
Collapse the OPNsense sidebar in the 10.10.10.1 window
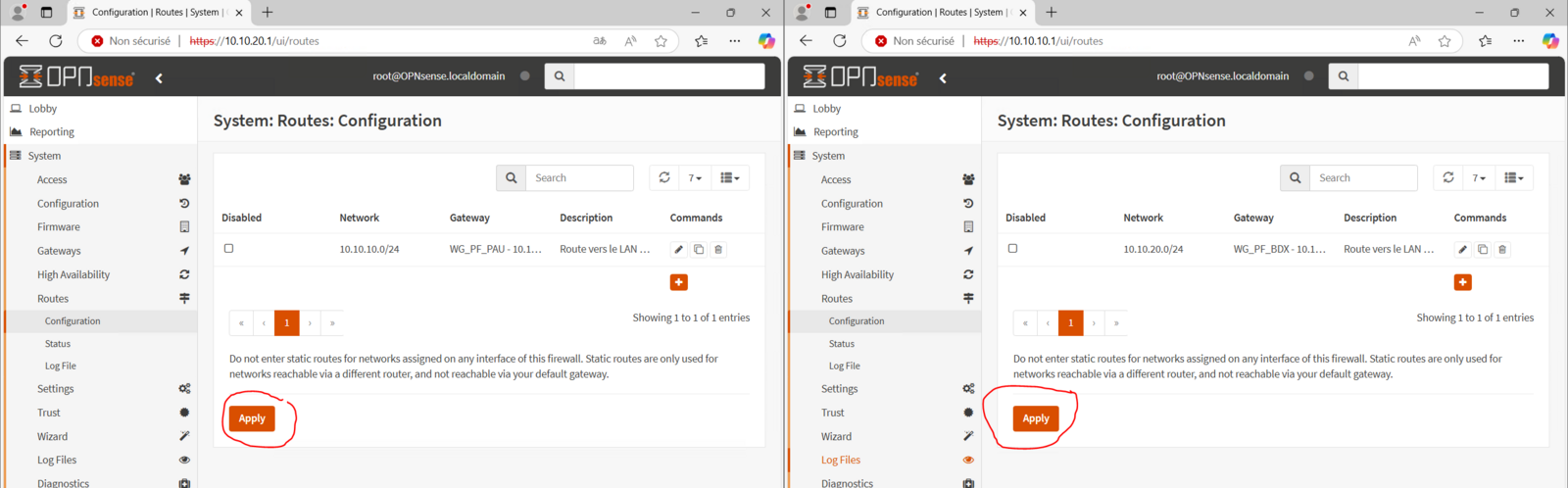(x=943, y=77)
